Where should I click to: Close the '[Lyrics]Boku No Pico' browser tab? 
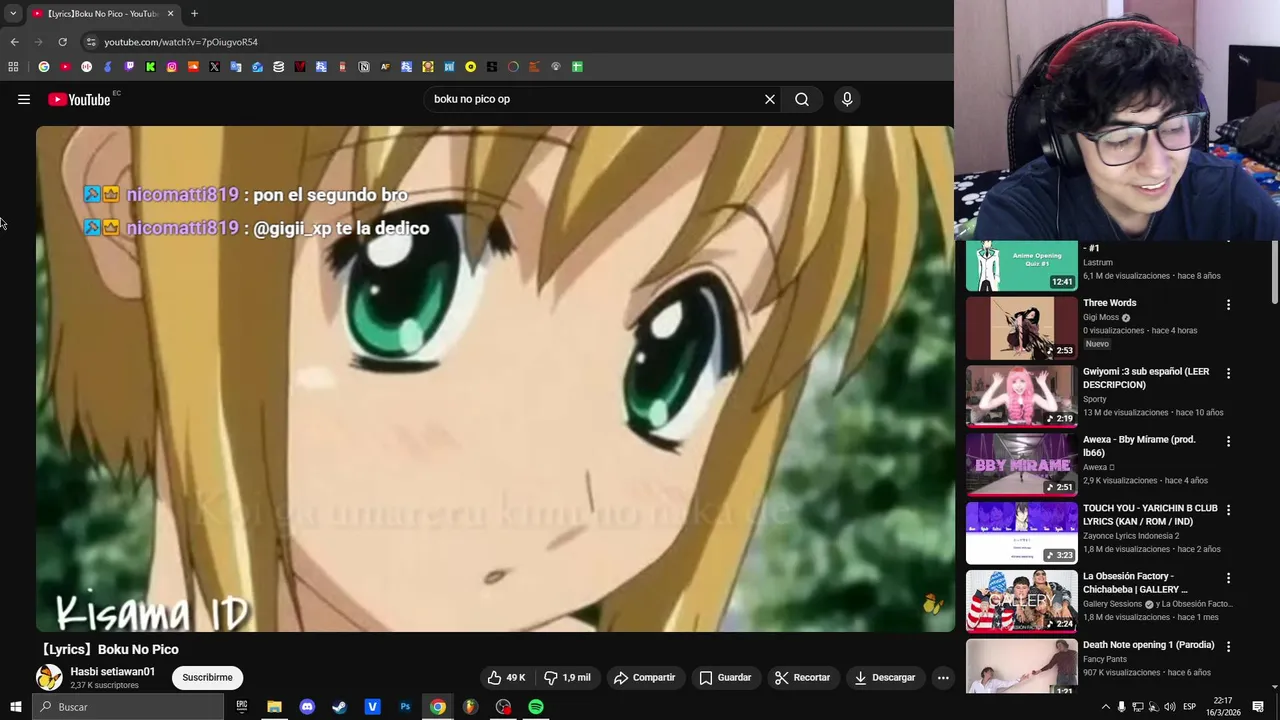click(170, 14)
